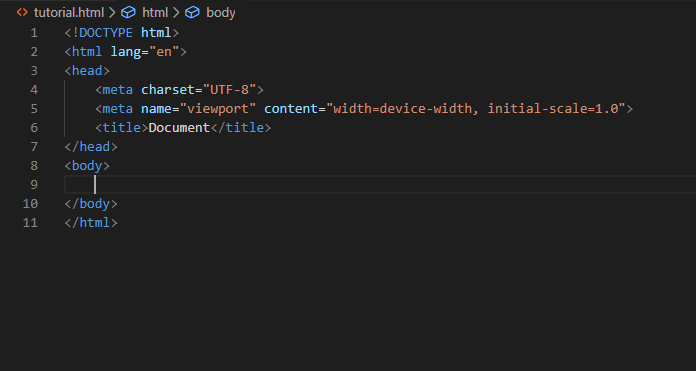Click the orange tutorial.html file icon in breadcrumb
This screenshot has width=696, height=371.
tap(22, 12)
